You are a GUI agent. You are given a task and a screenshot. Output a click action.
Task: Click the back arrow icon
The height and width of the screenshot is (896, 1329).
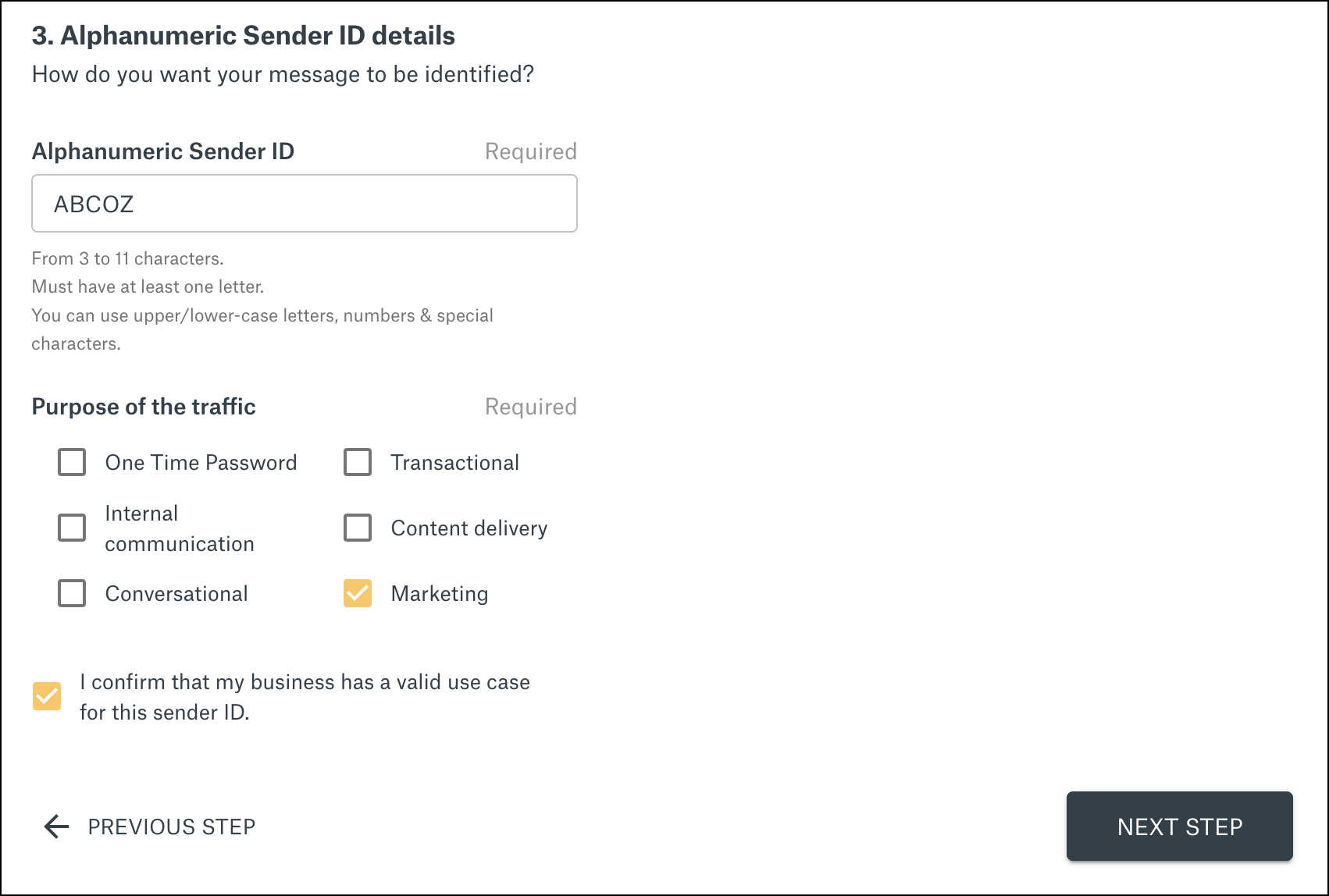(x=56, y=827)
